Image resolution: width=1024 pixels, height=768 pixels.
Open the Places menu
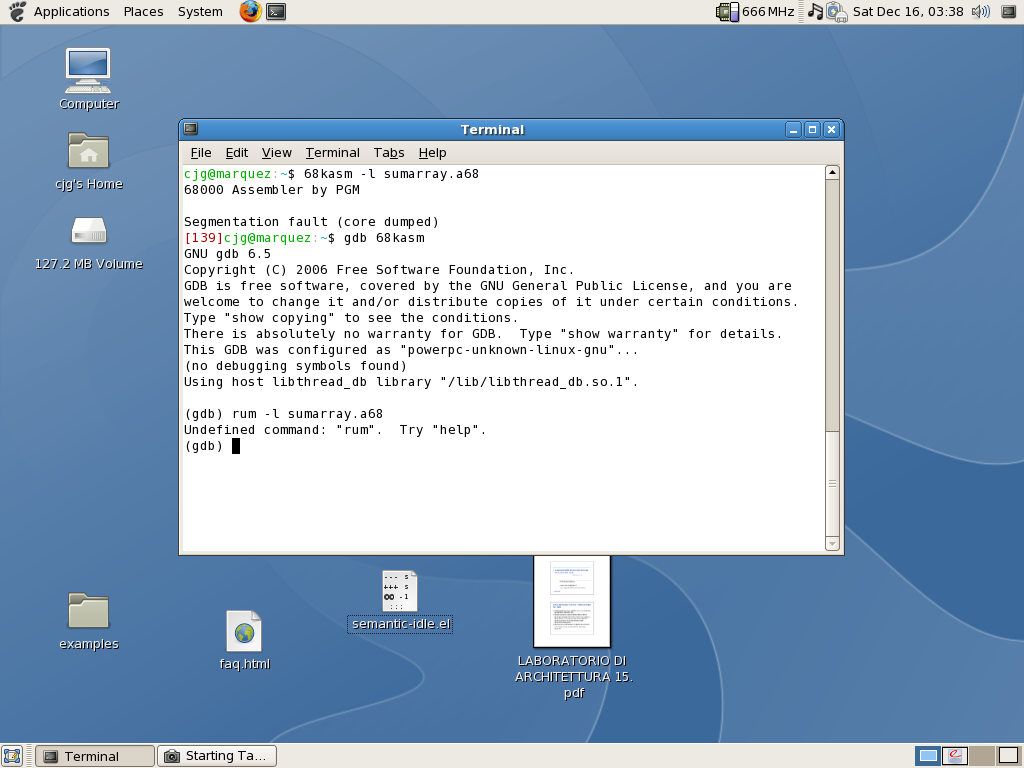[143, 12]
